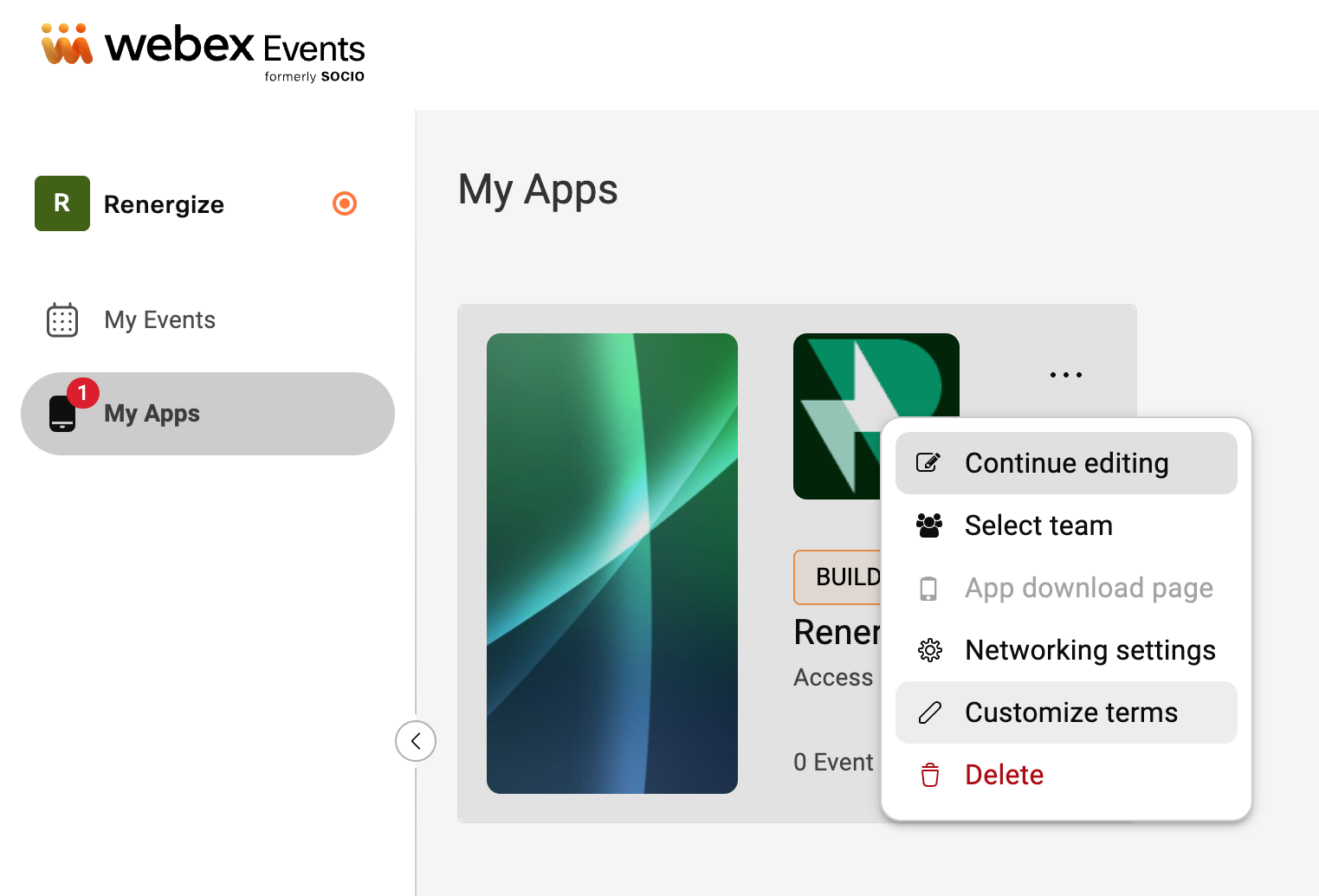The width and height of the screenshot is (1319, 896).
Task: Click the calendar icon for My Events
Action: pos(62,320)
